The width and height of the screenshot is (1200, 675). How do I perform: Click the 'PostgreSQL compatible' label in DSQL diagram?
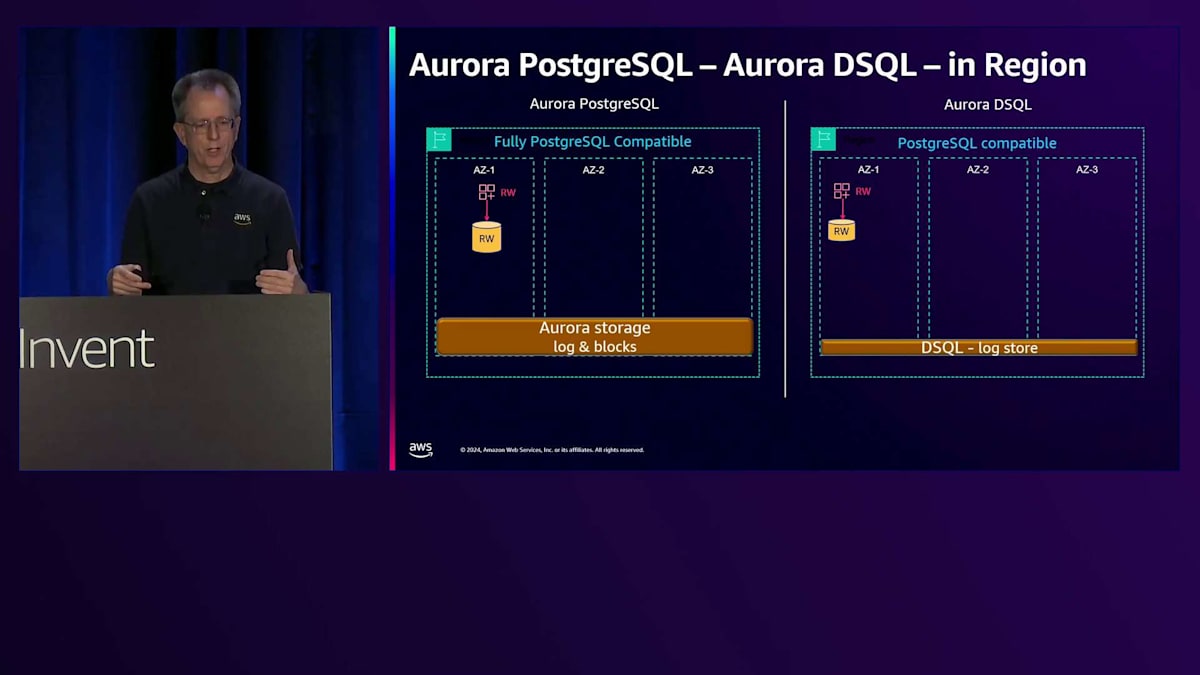pyautogui.click(x=977, y=143)
